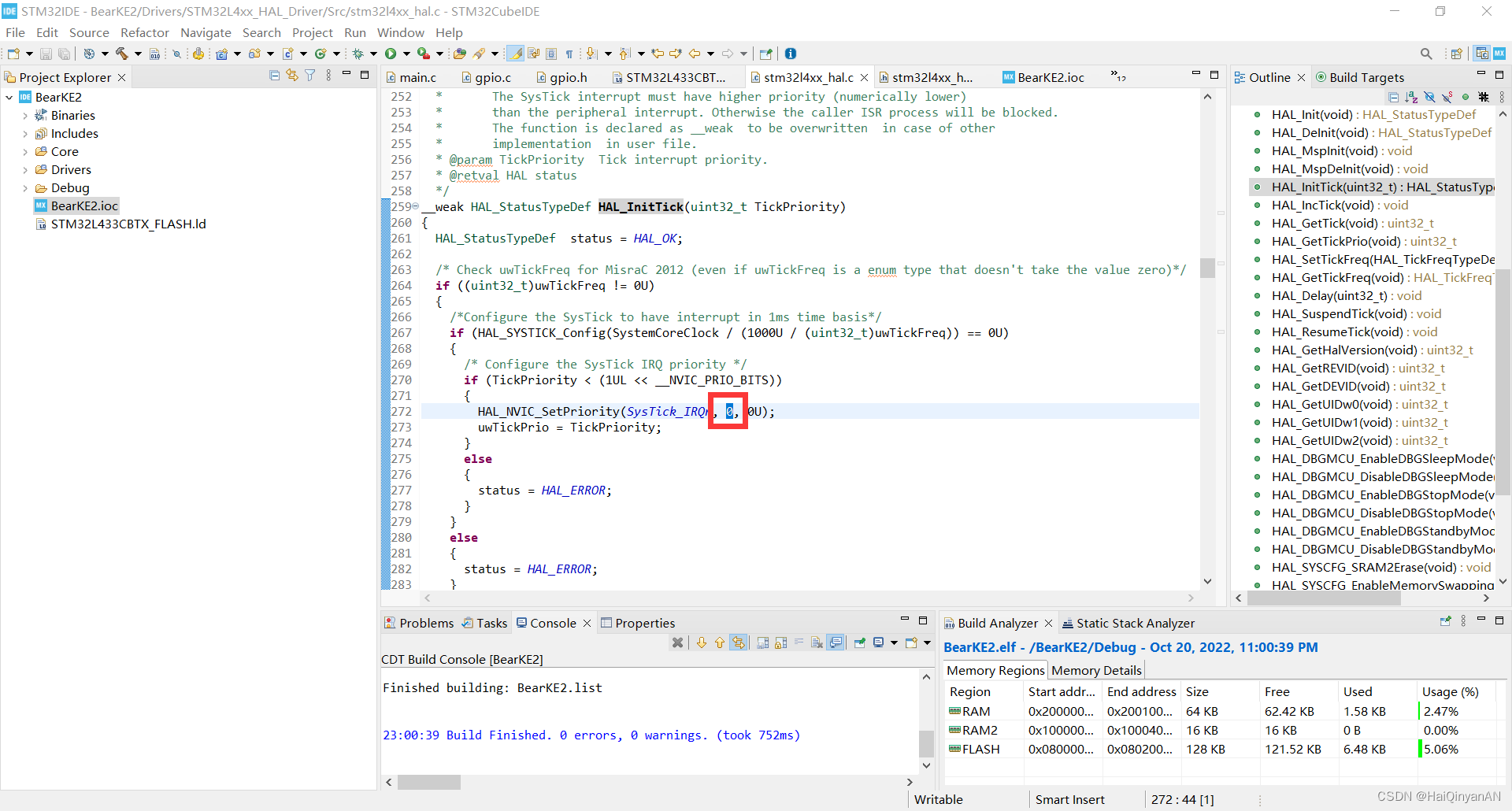Screen dimensions: 1512x811
Task: Fold HAL_InitTick function at line 259
Action: [x=416, y=206]
